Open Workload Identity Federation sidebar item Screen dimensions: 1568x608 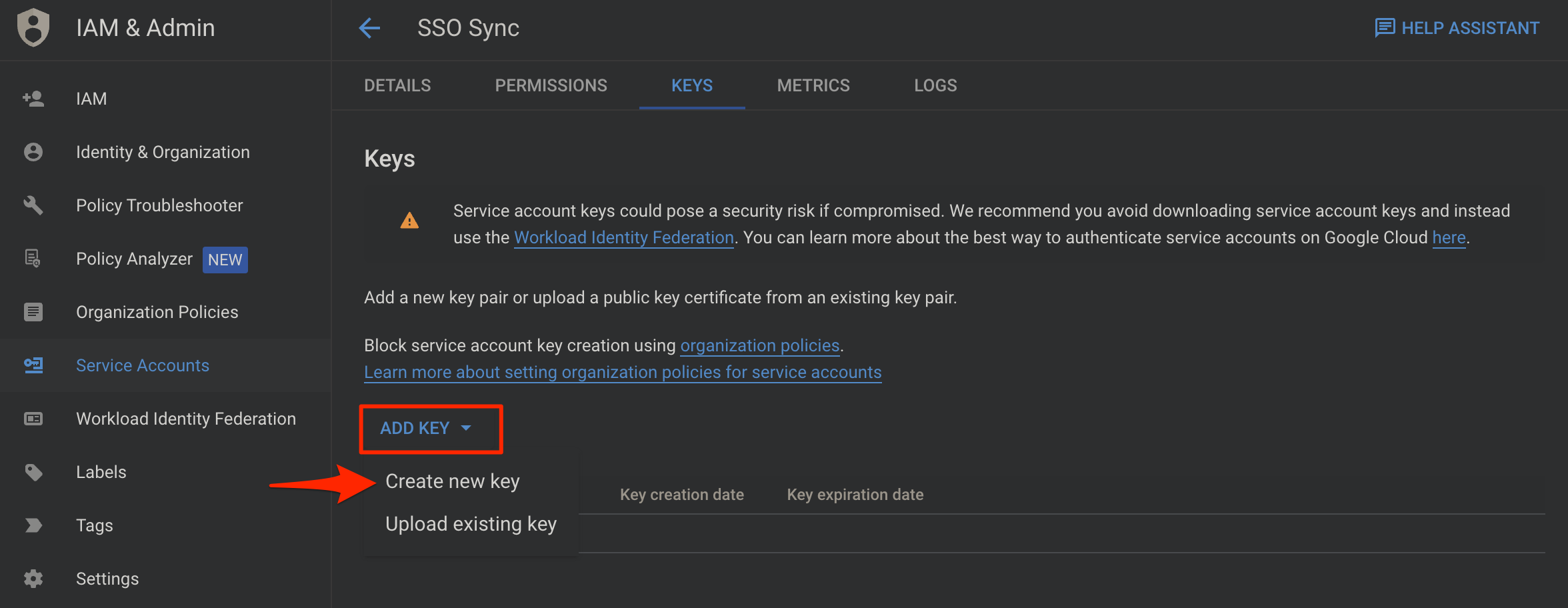(186, 419)
